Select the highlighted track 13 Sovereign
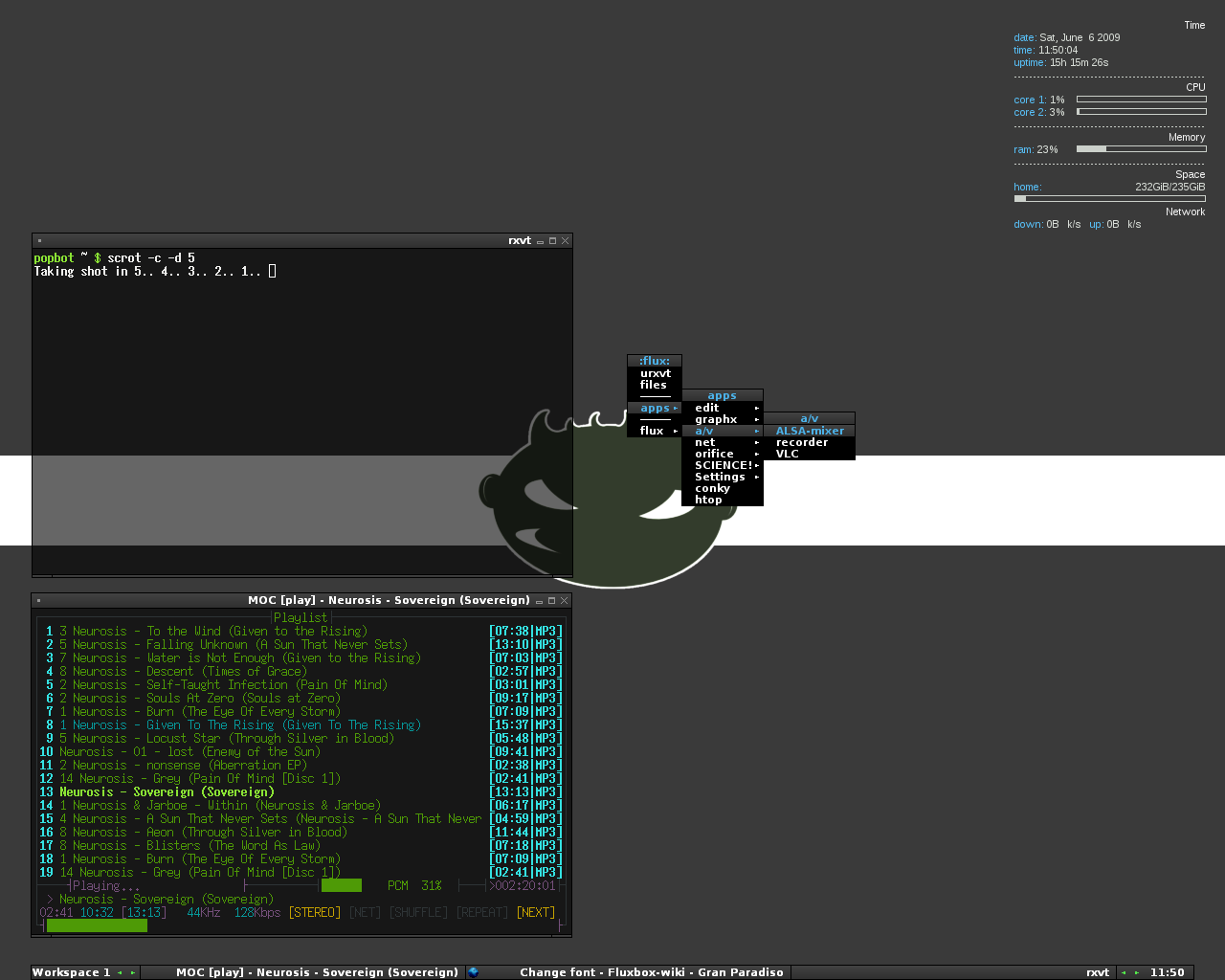 coord(301,791)
